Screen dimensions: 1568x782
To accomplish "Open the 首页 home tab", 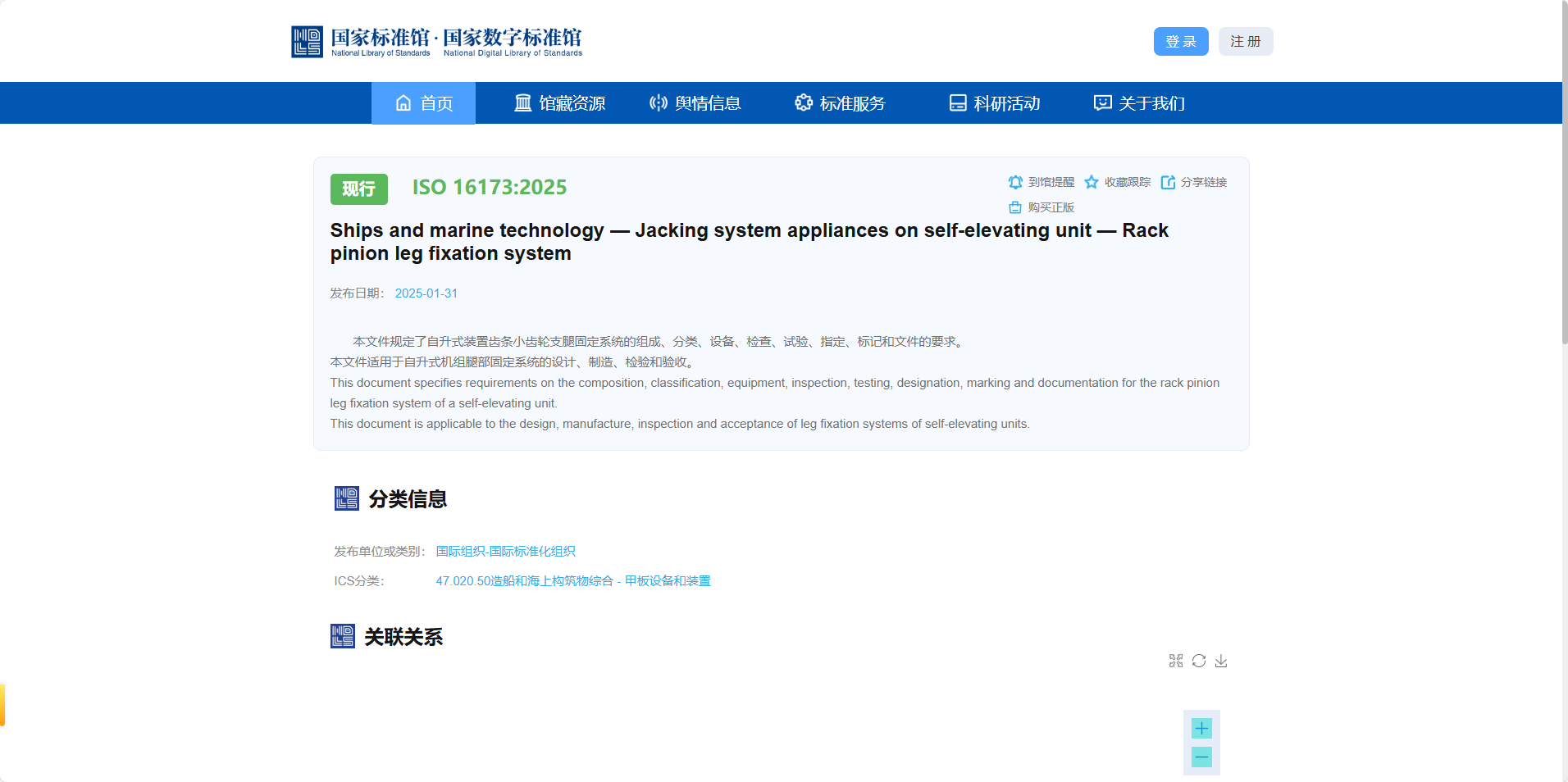I will tap(424, 103).
